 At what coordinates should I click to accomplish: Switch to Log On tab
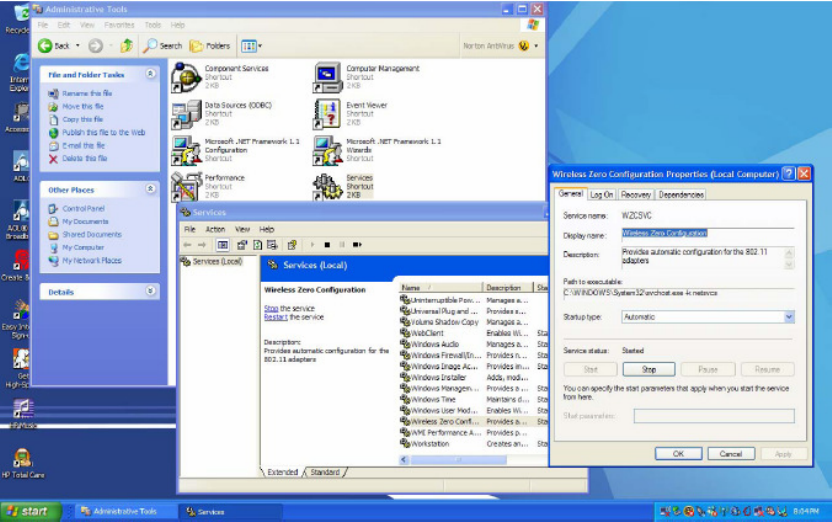point(602,195)
